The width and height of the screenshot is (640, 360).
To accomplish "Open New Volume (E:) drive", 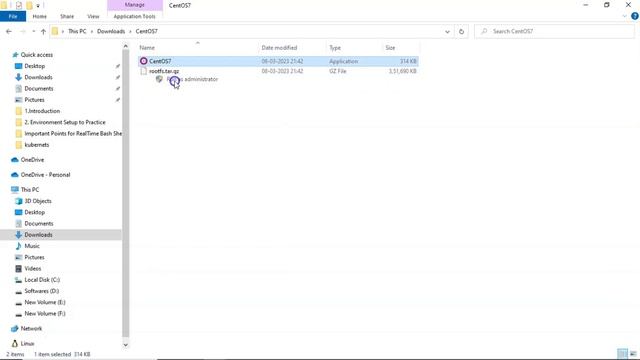I will 45,302.
